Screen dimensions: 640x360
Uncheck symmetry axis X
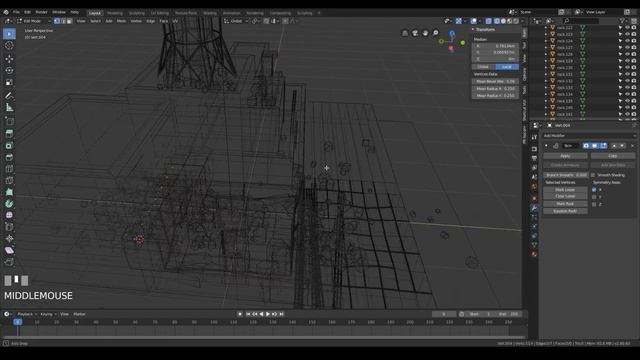coord(594,190)
